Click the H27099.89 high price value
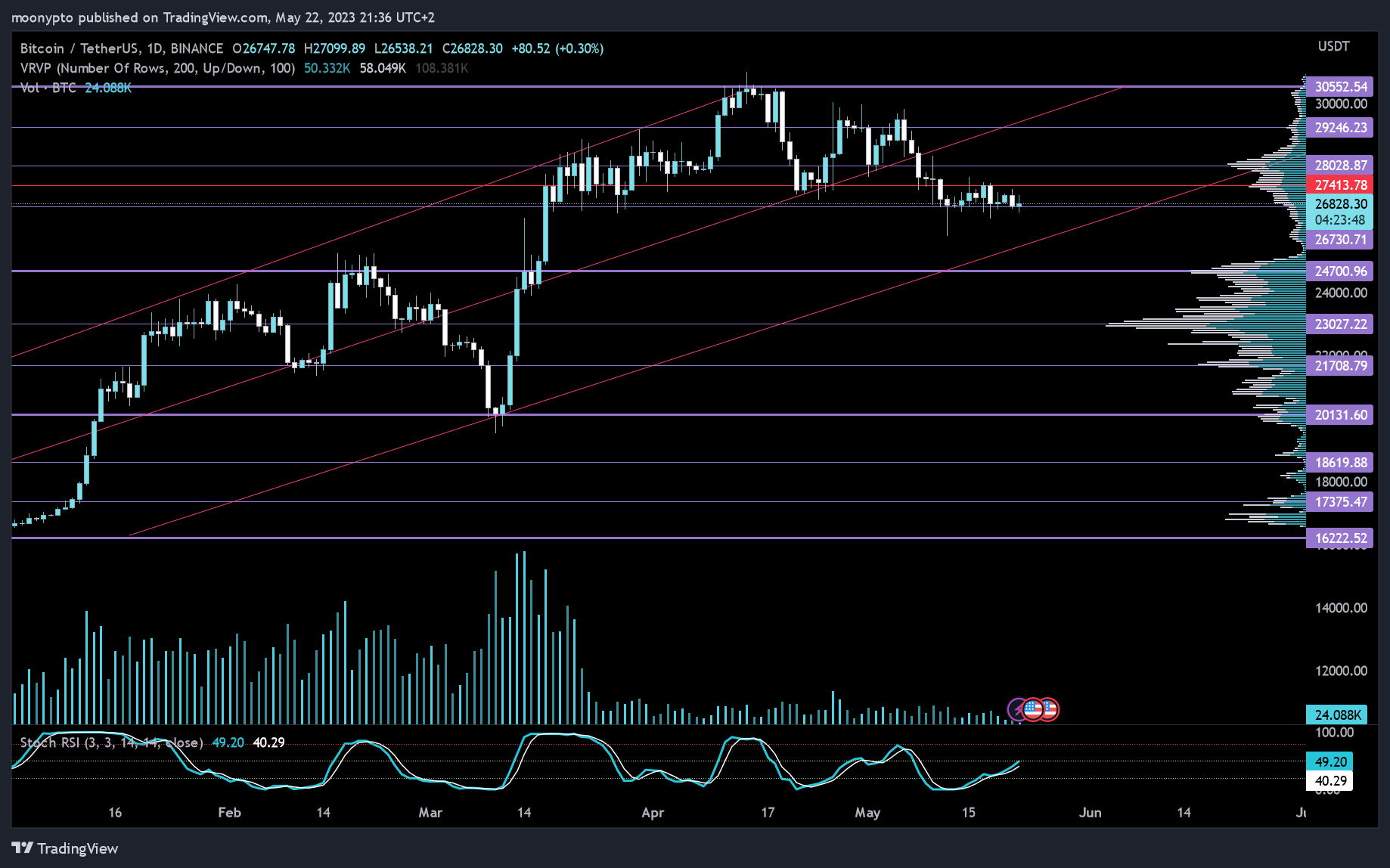Image resolution: width=1390 pixels, height=868 pixels. pyautogui.click(x=334, y=48)
